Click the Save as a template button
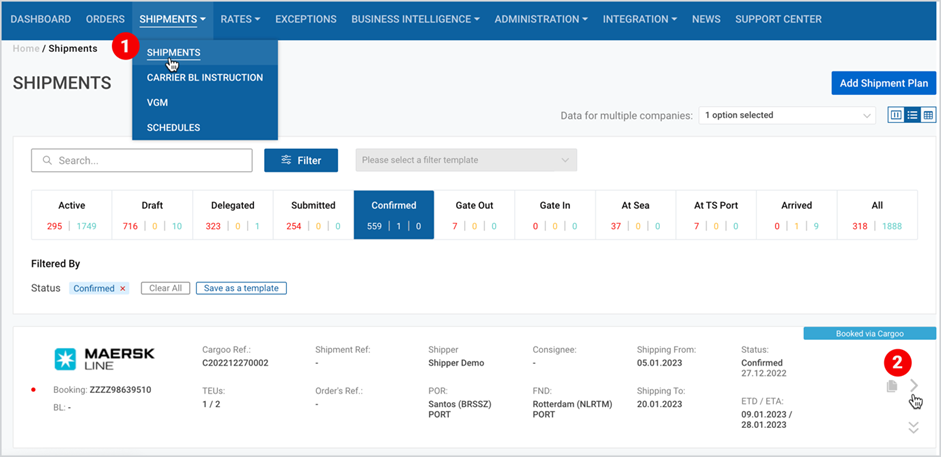 click(x=241, y=288)
